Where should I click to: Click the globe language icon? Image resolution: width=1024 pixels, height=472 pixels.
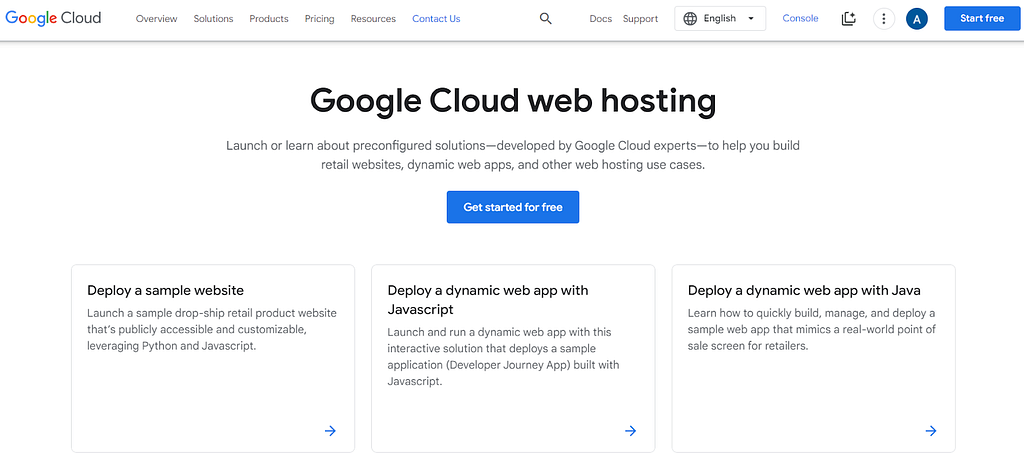tap(690, 18)
